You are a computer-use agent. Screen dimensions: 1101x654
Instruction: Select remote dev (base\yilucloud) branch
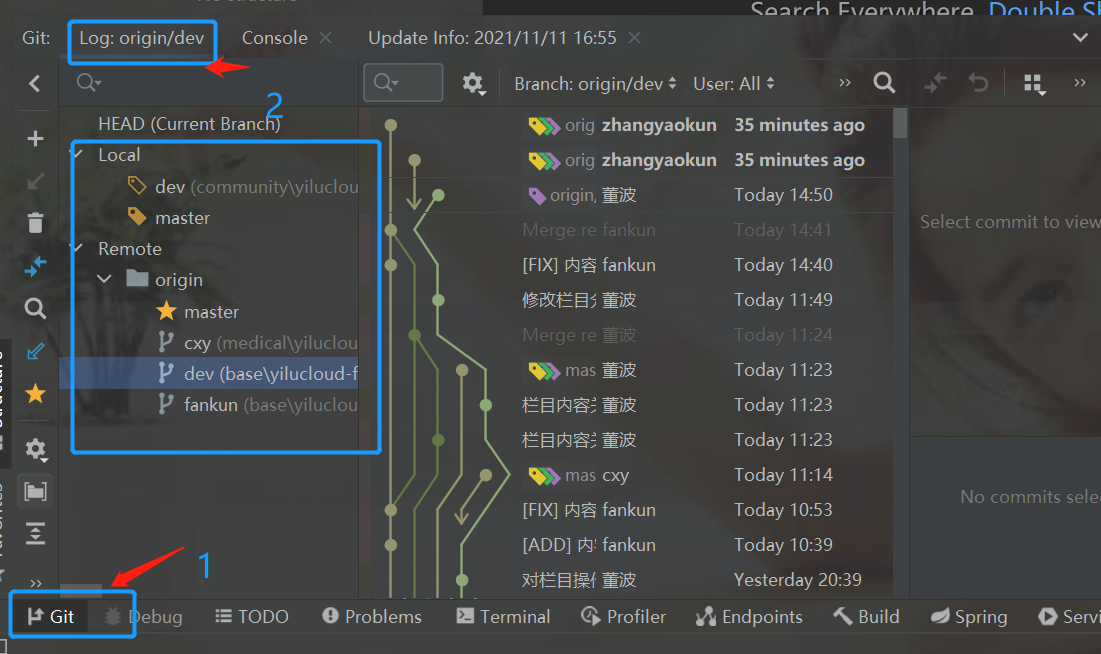[209, 373]
